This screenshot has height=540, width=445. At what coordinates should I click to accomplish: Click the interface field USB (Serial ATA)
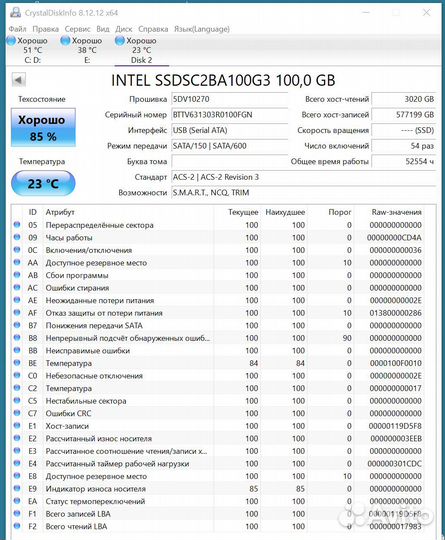coord(229,130)
